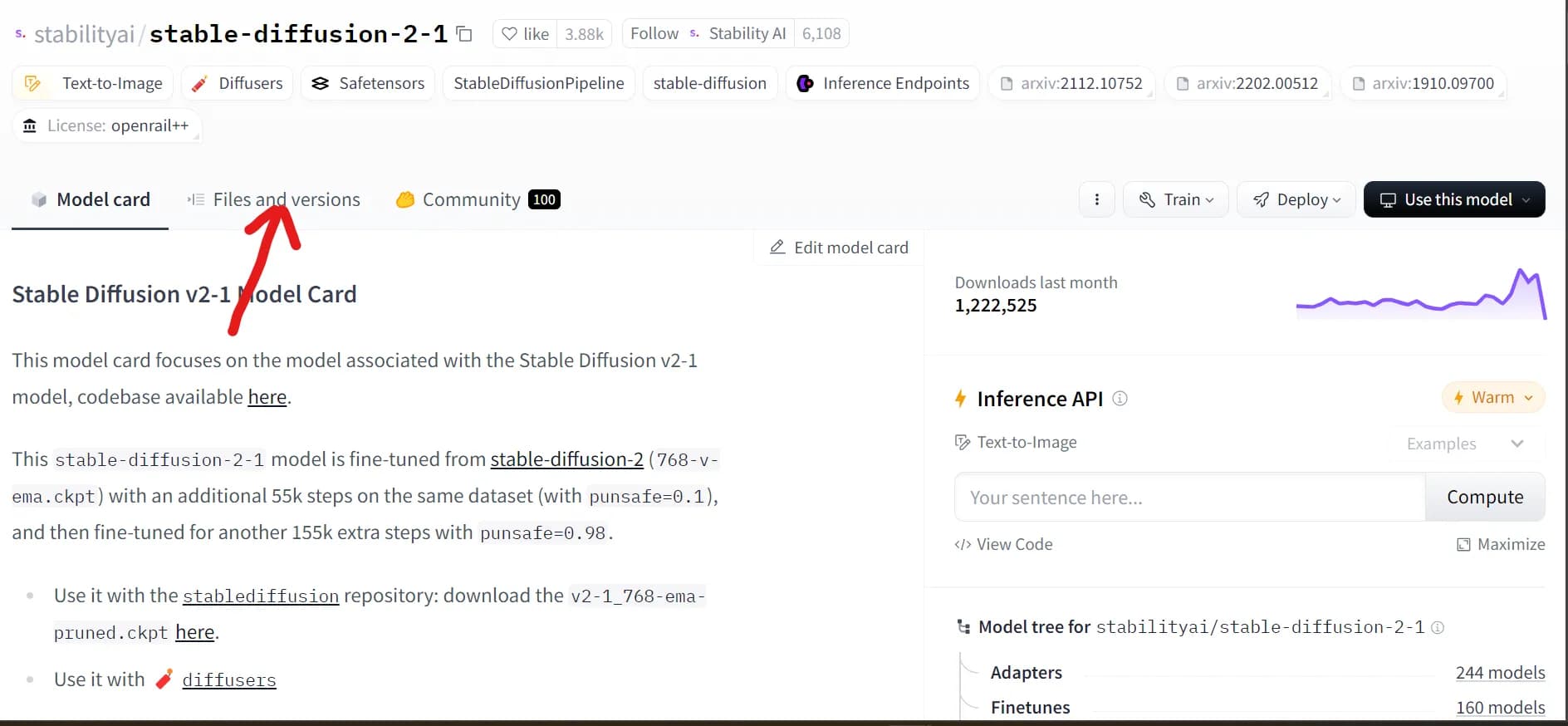
Task: Click View Code
Action: click(1004, 545)
